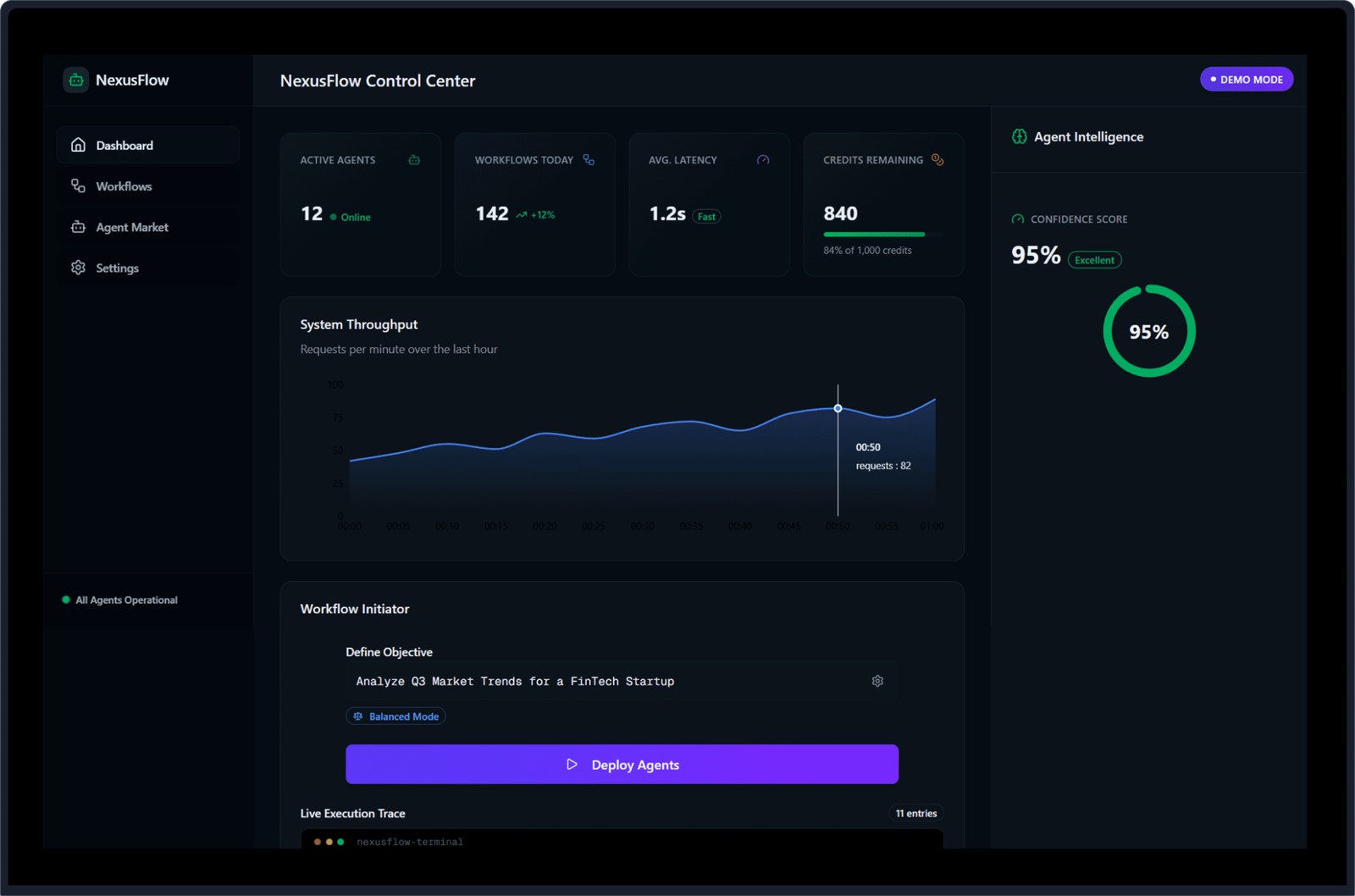
Task: Click the objective input reading Analyze Q3 Market Trends
Action: pos(593,680)
